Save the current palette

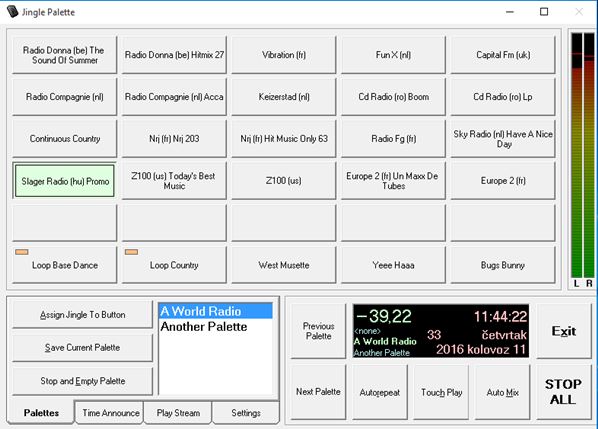(82, 347)
